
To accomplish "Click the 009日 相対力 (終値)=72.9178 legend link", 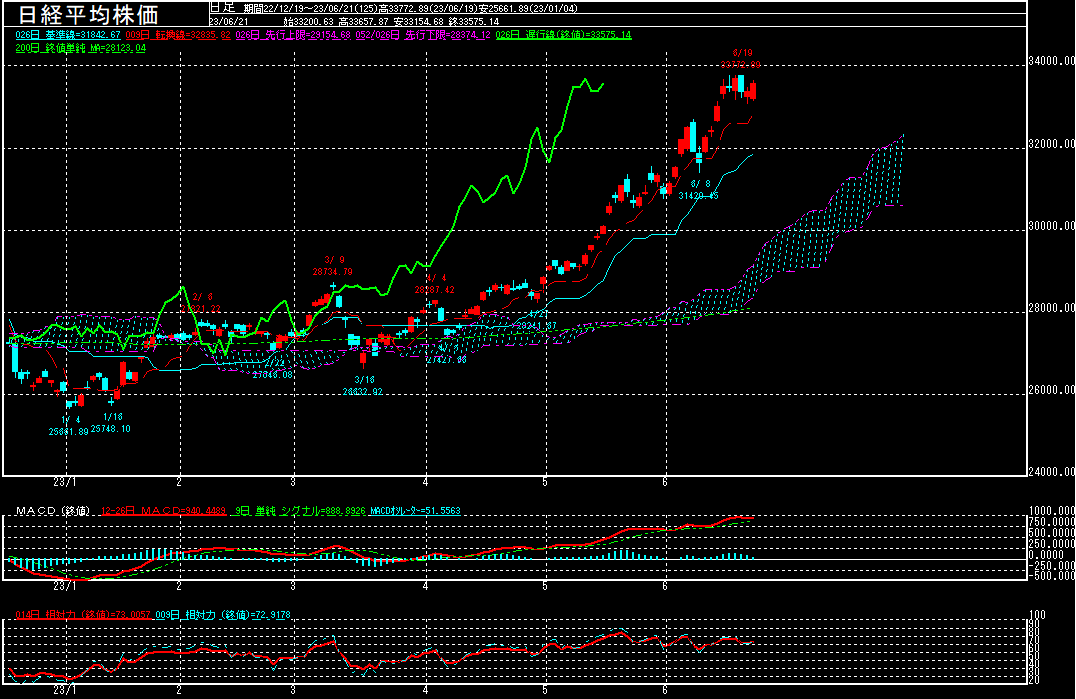I will click(223, 615).
